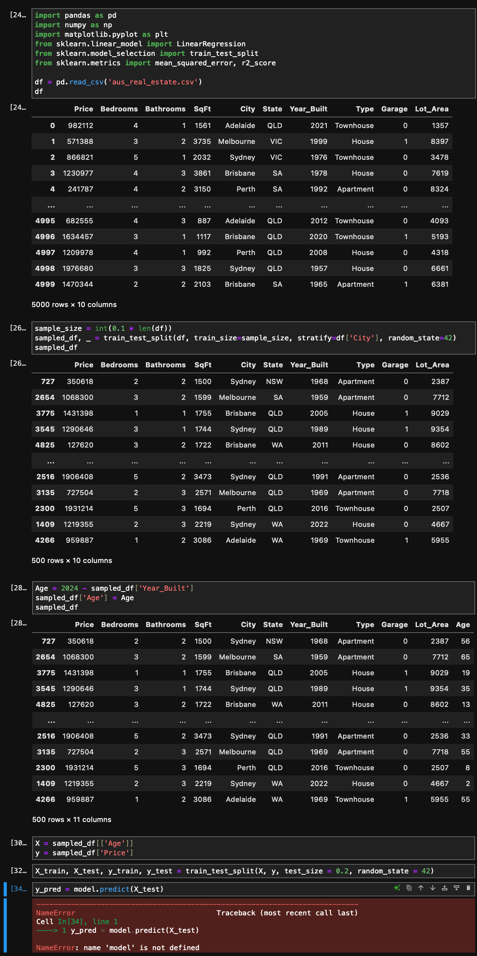Click the 'SqFt' header in the first table

point(203,109)
